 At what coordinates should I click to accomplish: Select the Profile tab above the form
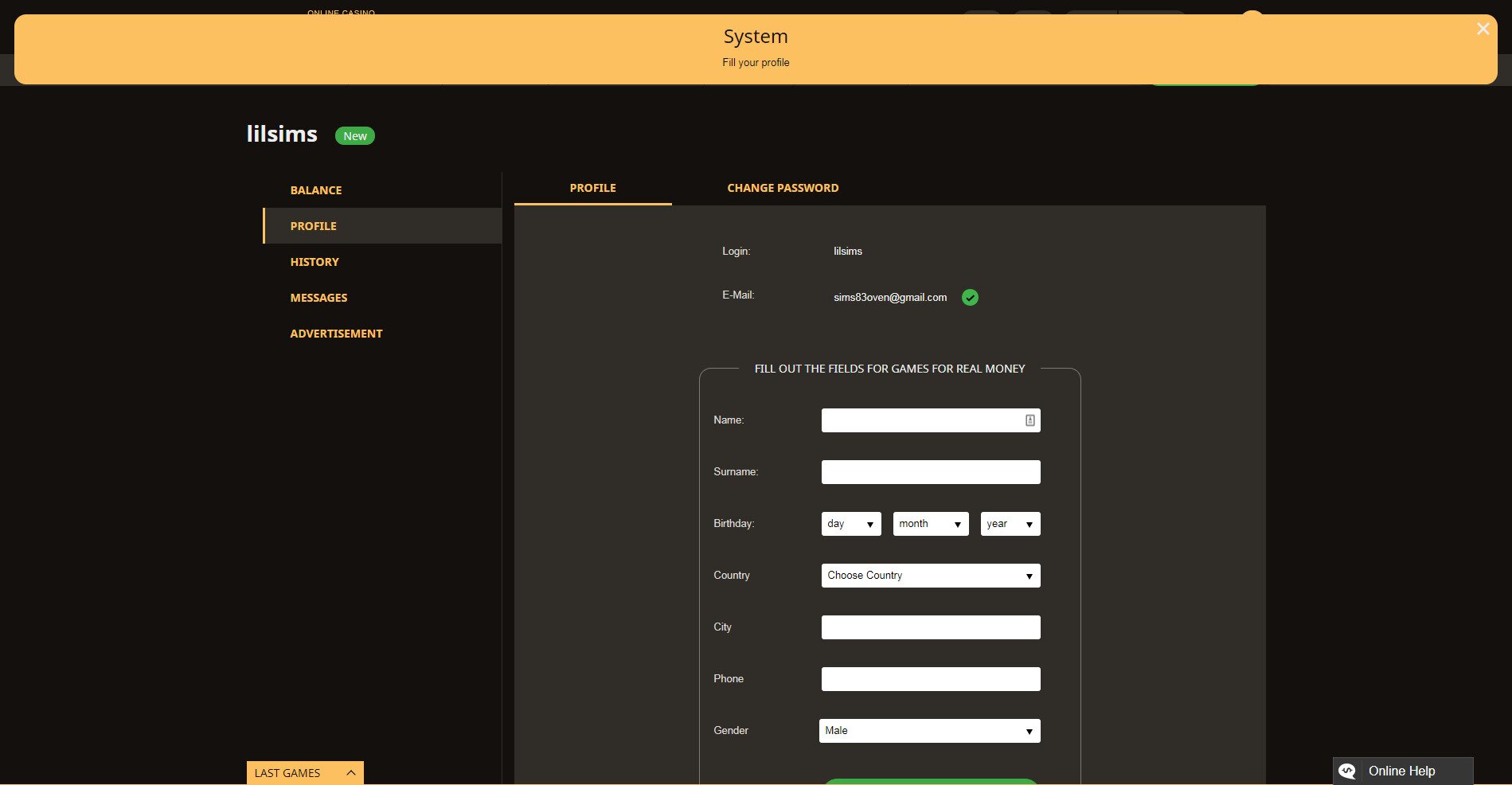(x=593, y=188)
